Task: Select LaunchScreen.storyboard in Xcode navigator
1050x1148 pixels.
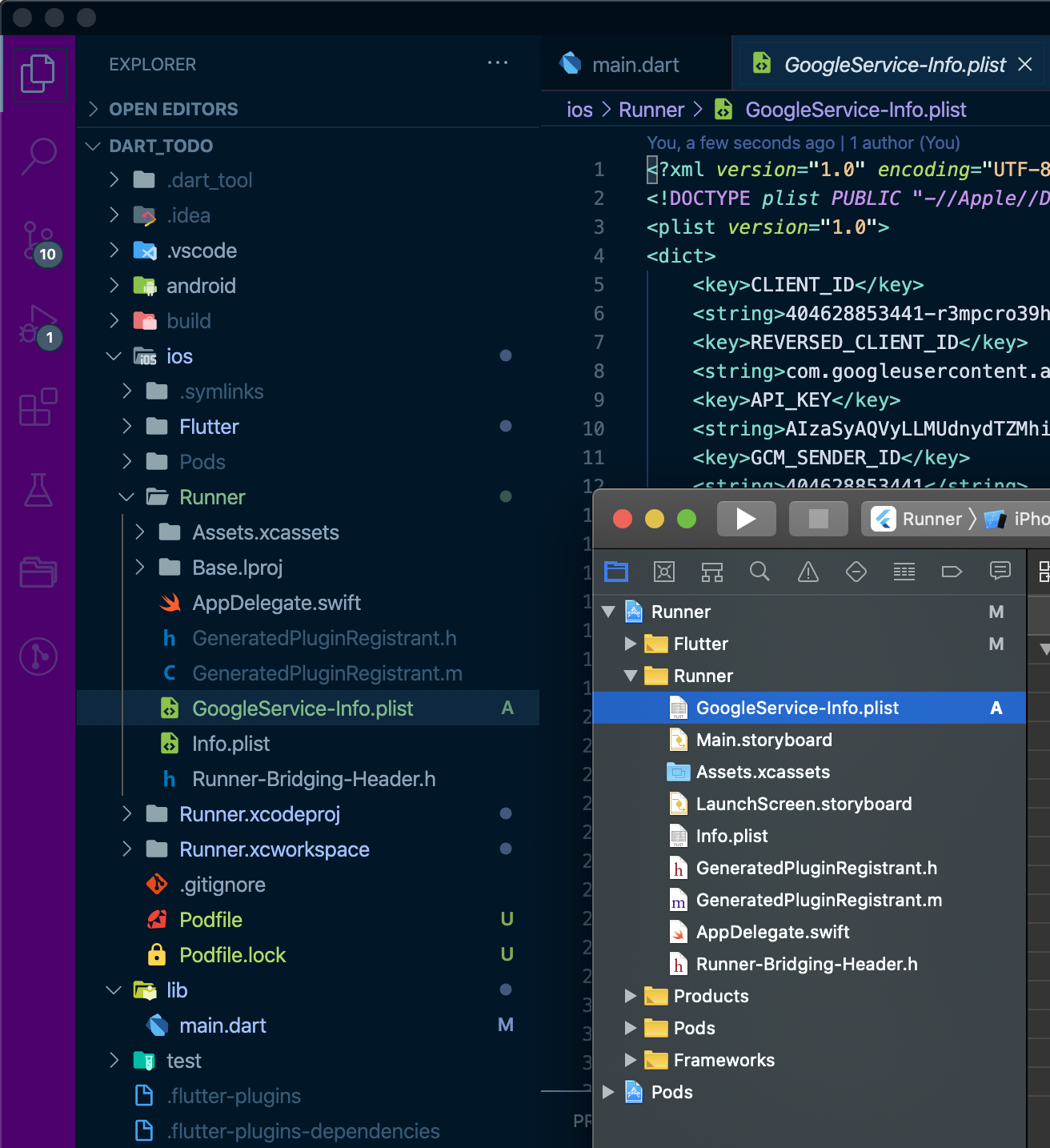Action: (809, 804)
